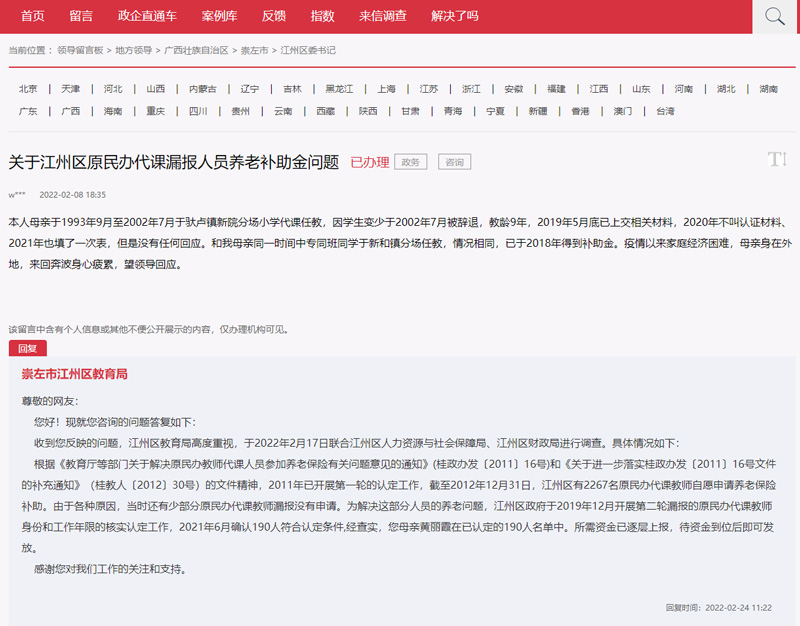Click the 已办理 status label
Screen dimensions: 800x626
pos(369,162)
